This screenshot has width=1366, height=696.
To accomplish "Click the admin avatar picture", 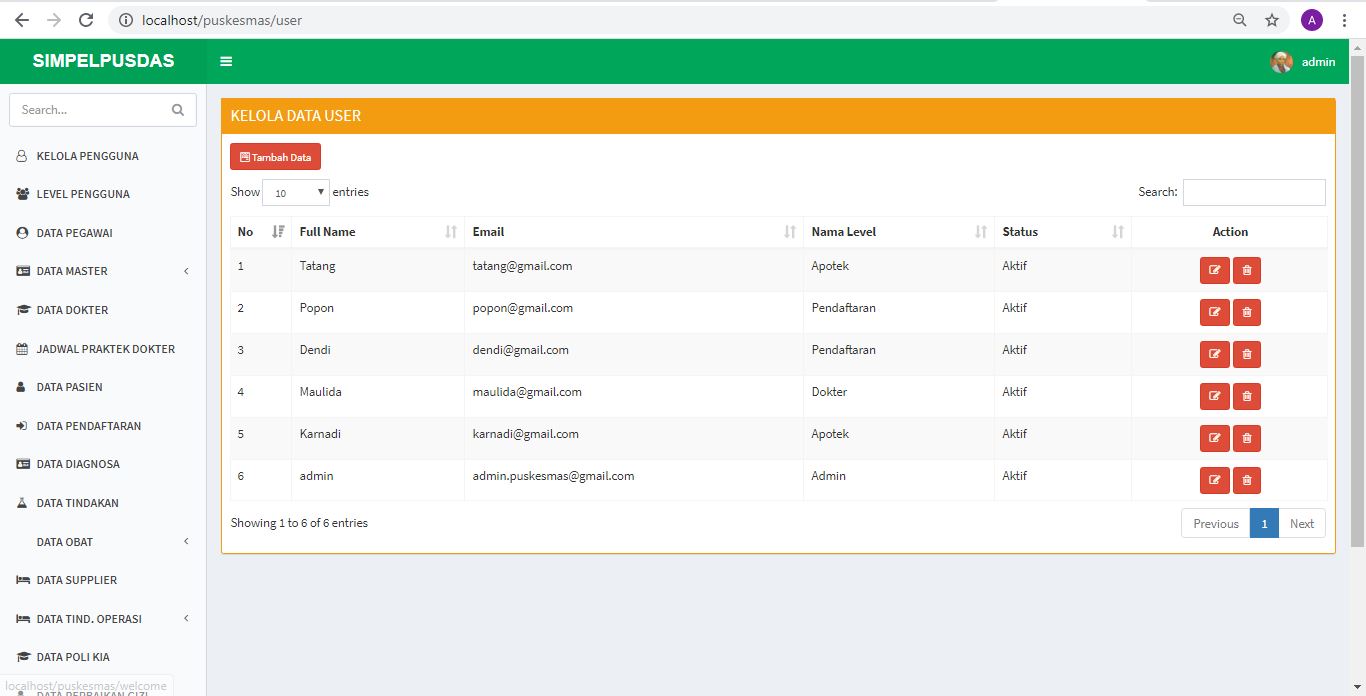I will click(x=1281, y=62).
